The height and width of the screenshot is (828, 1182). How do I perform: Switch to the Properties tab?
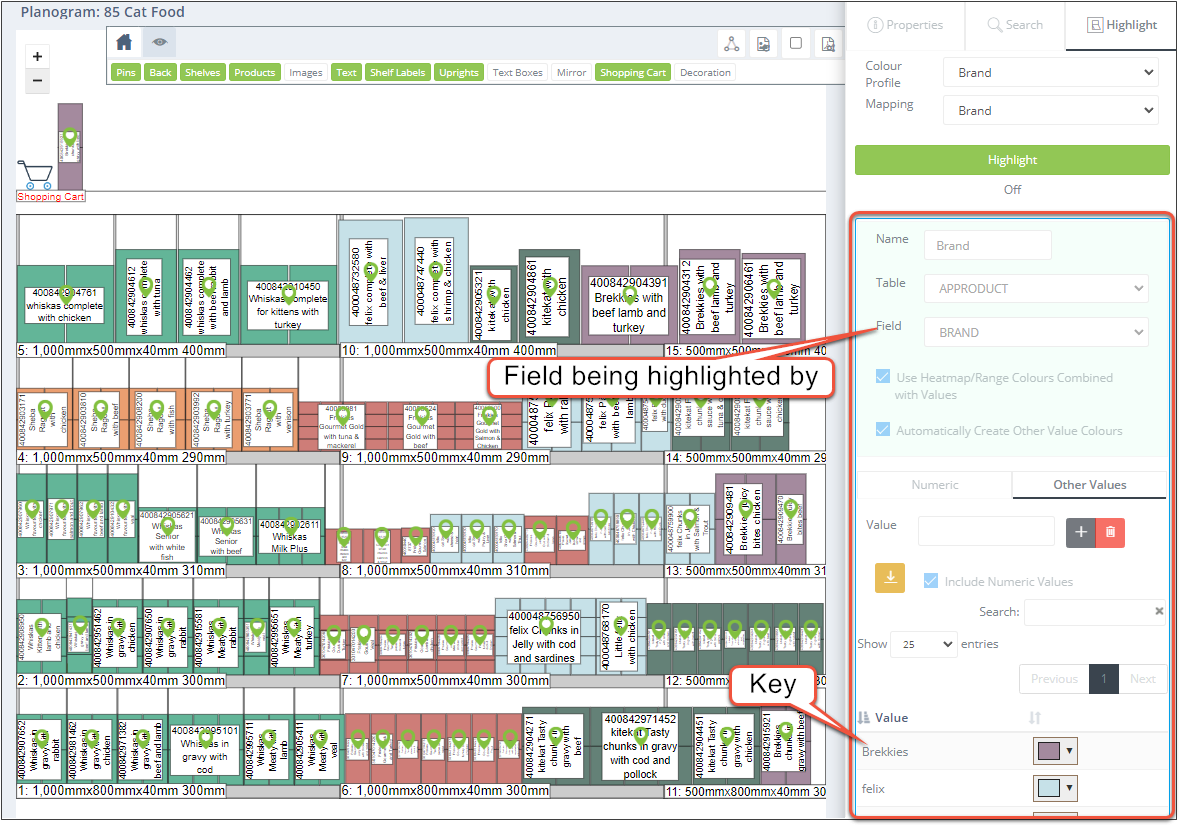click(905, 25)
